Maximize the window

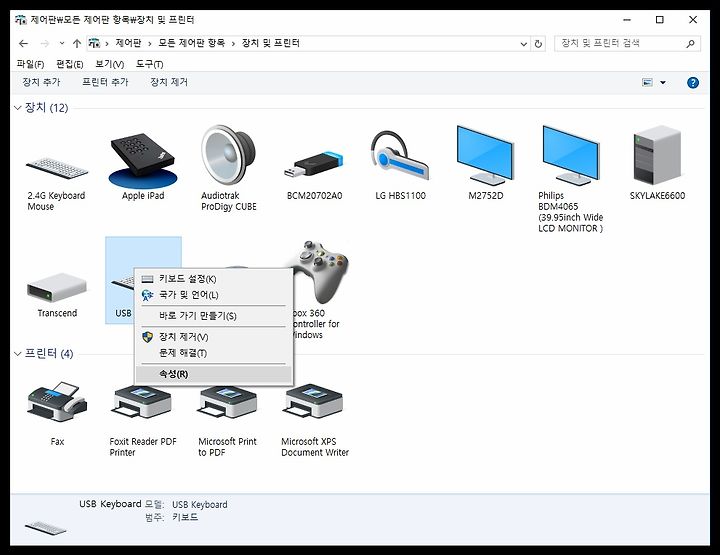pos(660,20)
